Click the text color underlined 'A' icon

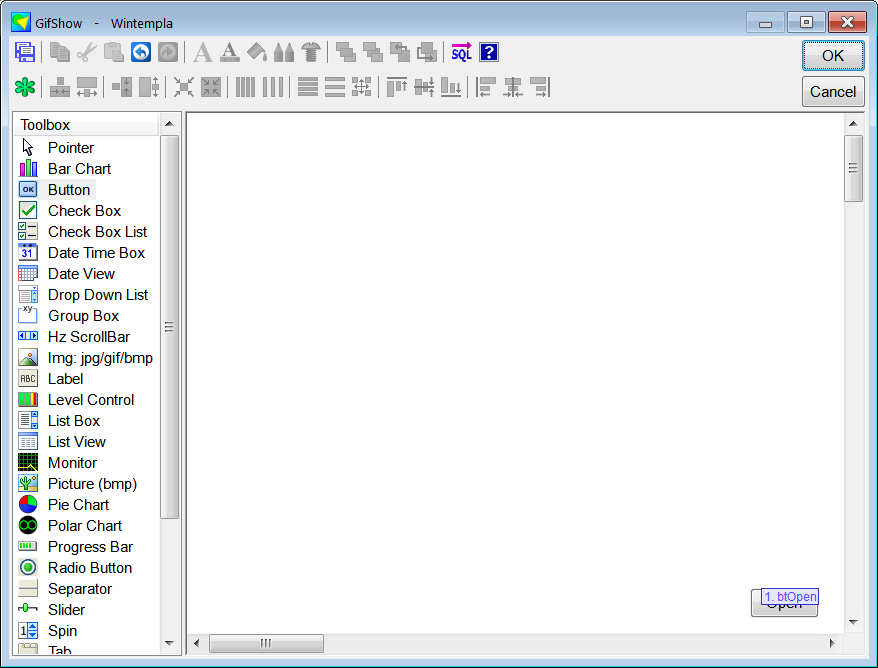click(230, 53)
